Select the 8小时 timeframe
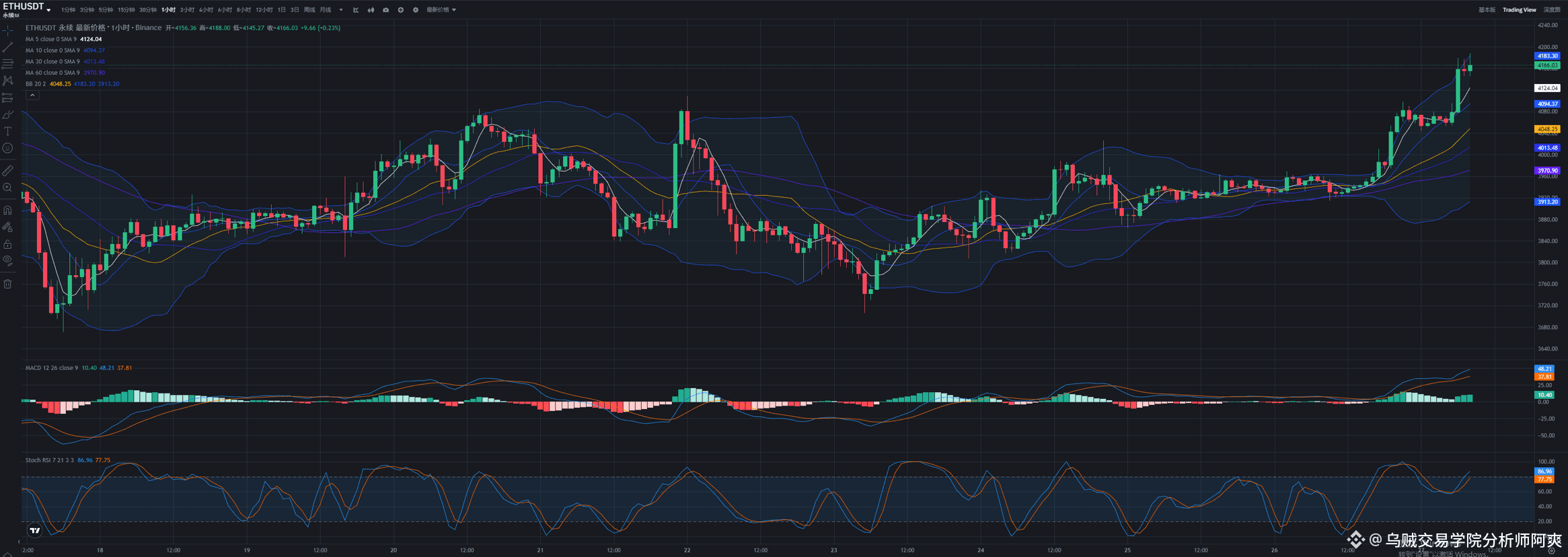The width and height of the screenshot is (1568, 557). click(244, 10)
